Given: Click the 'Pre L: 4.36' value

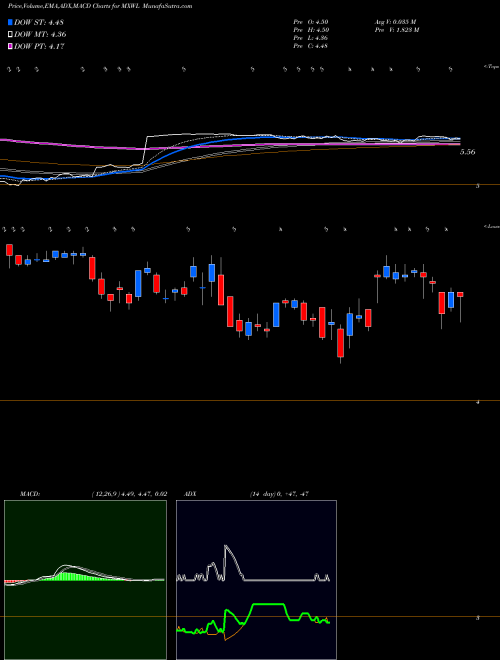Looking at the screenshot, I should pos(311,38).
